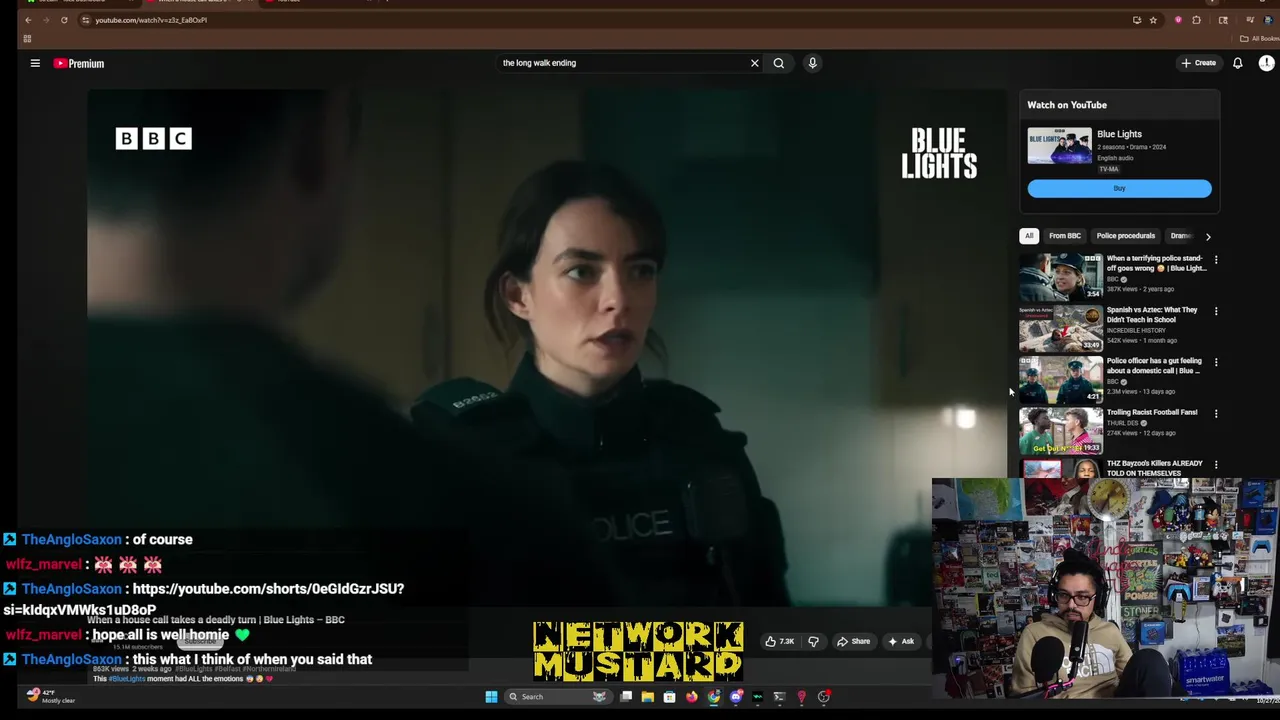The image size is (1280, 720).
Task: Open the Create menu
Action: (1198, 63)
